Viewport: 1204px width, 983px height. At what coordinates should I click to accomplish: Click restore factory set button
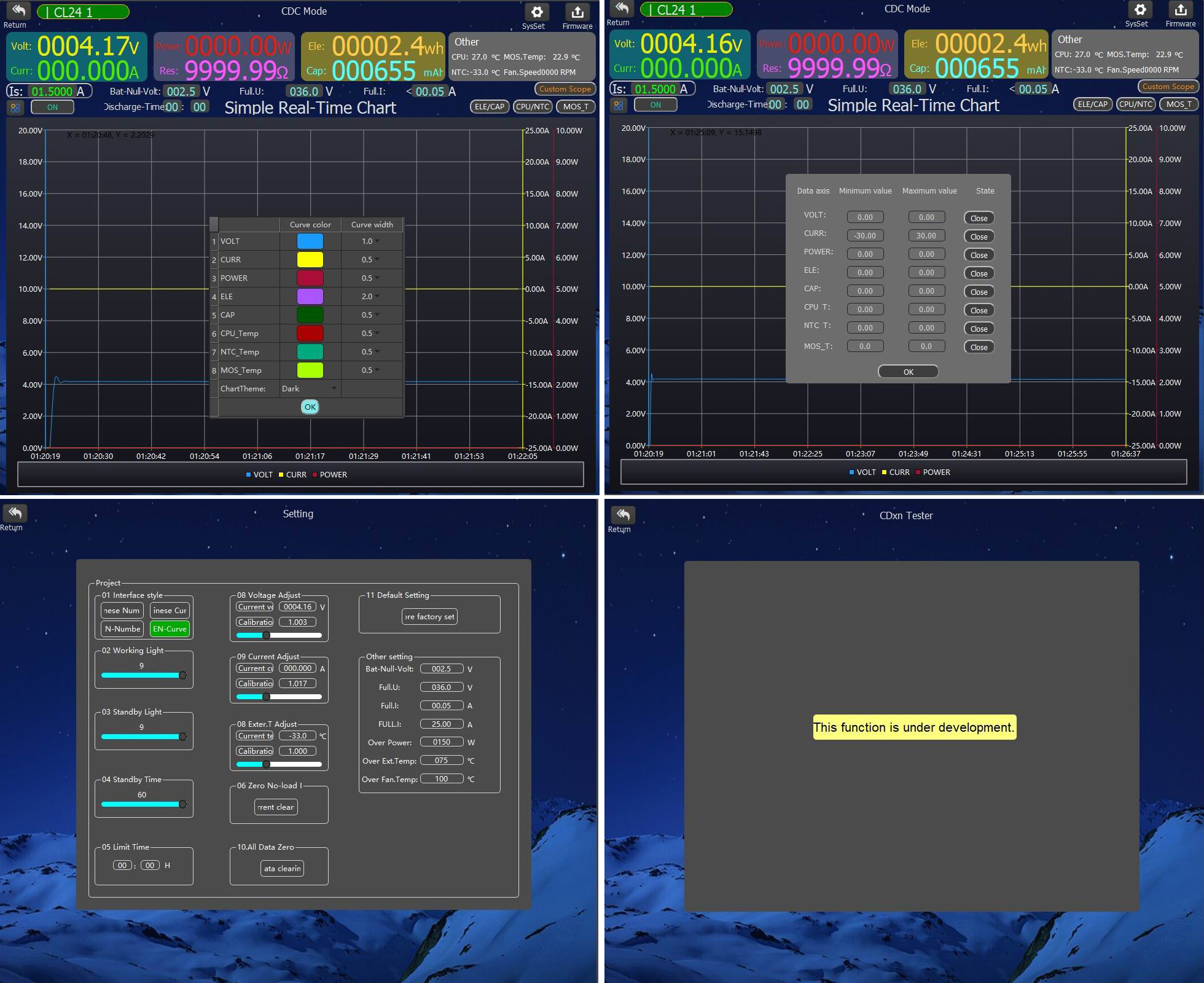coord(429,616)
